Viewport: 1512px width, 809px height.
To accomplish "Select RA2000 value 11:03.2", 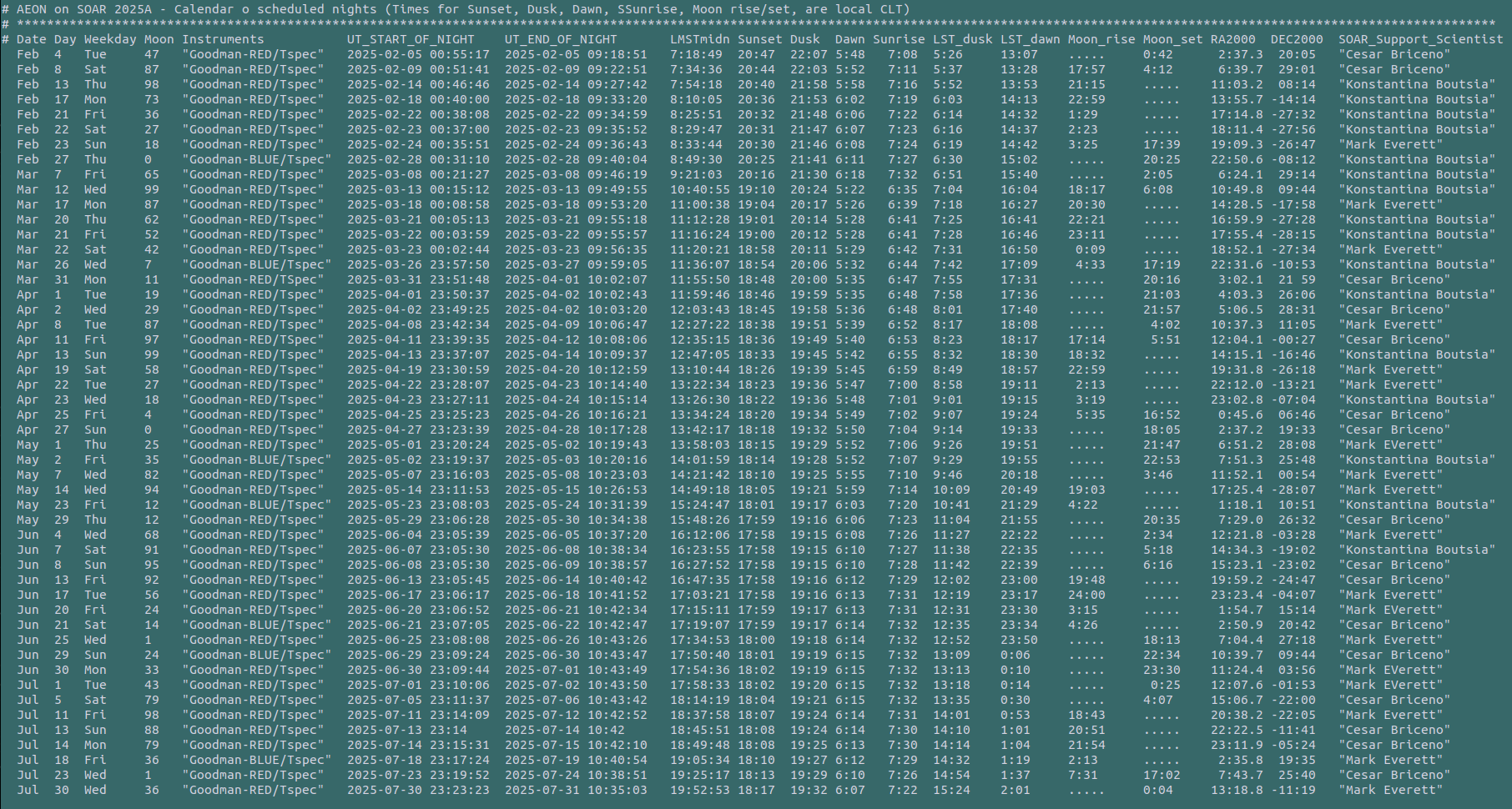I will click(1237, 84).
